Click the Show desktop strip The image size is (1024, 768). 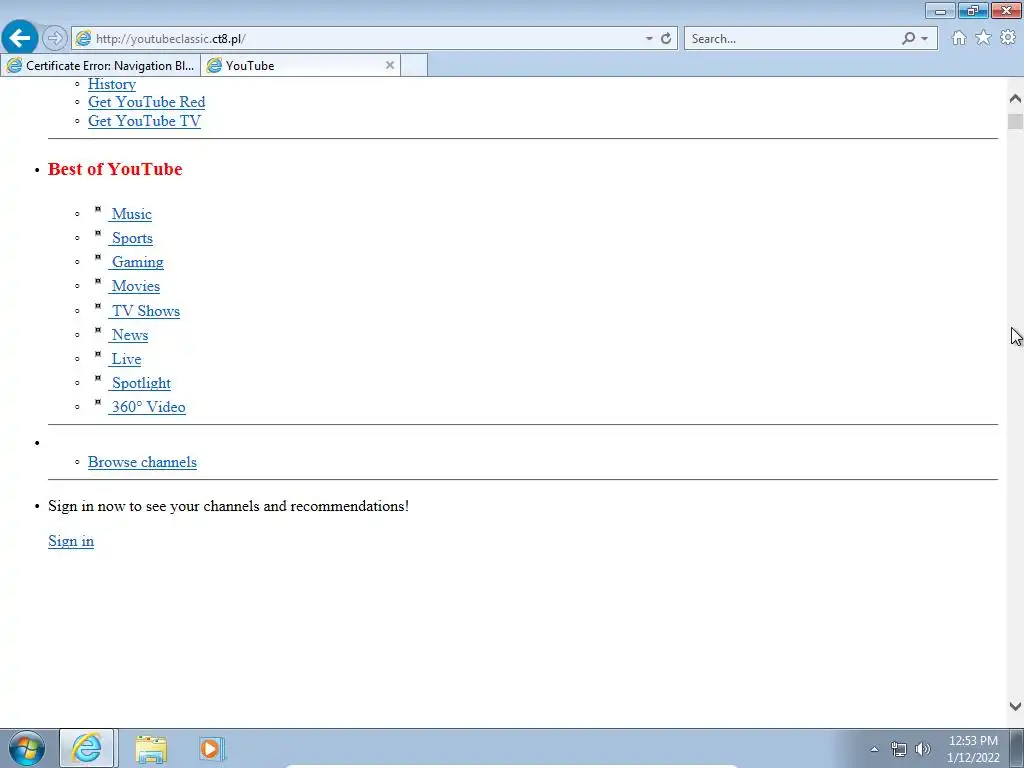point(1016,748)
